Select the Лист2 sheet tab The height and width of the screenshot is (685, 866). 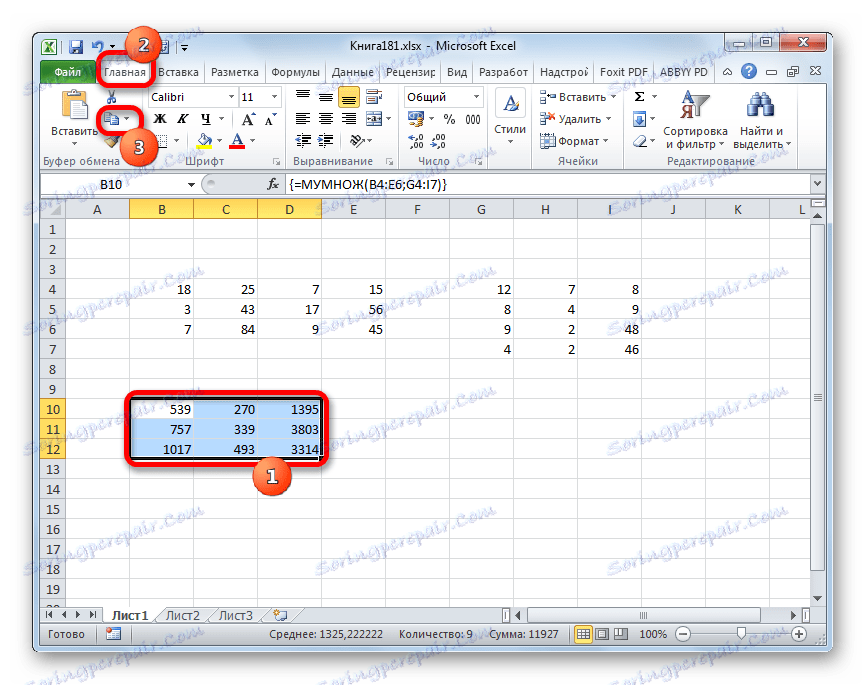pyautogui.click(x=182, y=615)
